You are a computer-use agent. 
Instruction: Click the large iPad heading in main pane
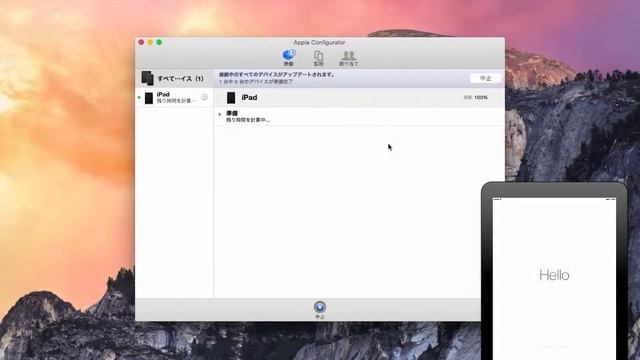(x=249, y=98)
